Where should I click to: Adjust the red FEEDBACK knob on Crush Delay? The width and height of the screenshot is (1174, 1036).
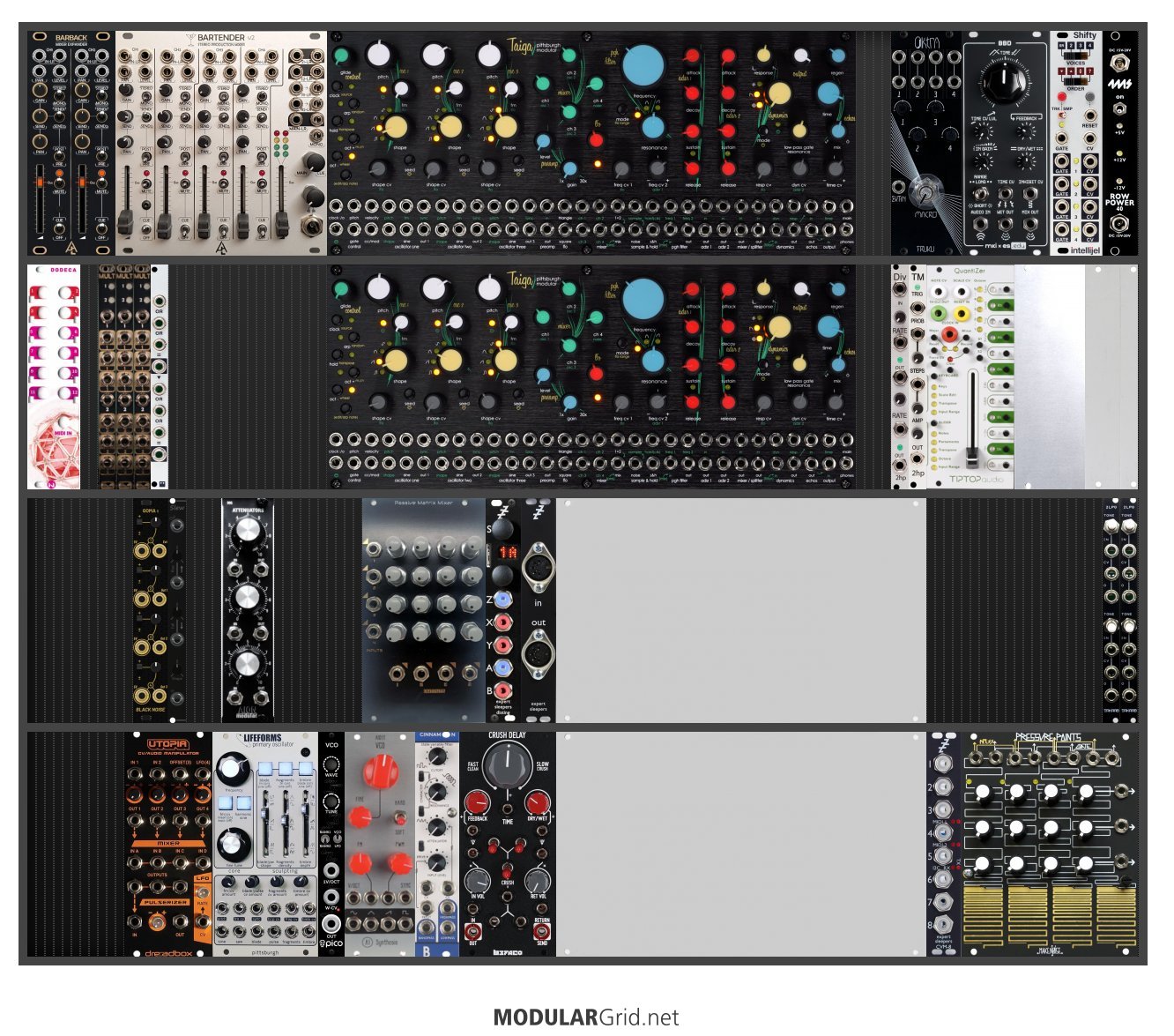477,803
